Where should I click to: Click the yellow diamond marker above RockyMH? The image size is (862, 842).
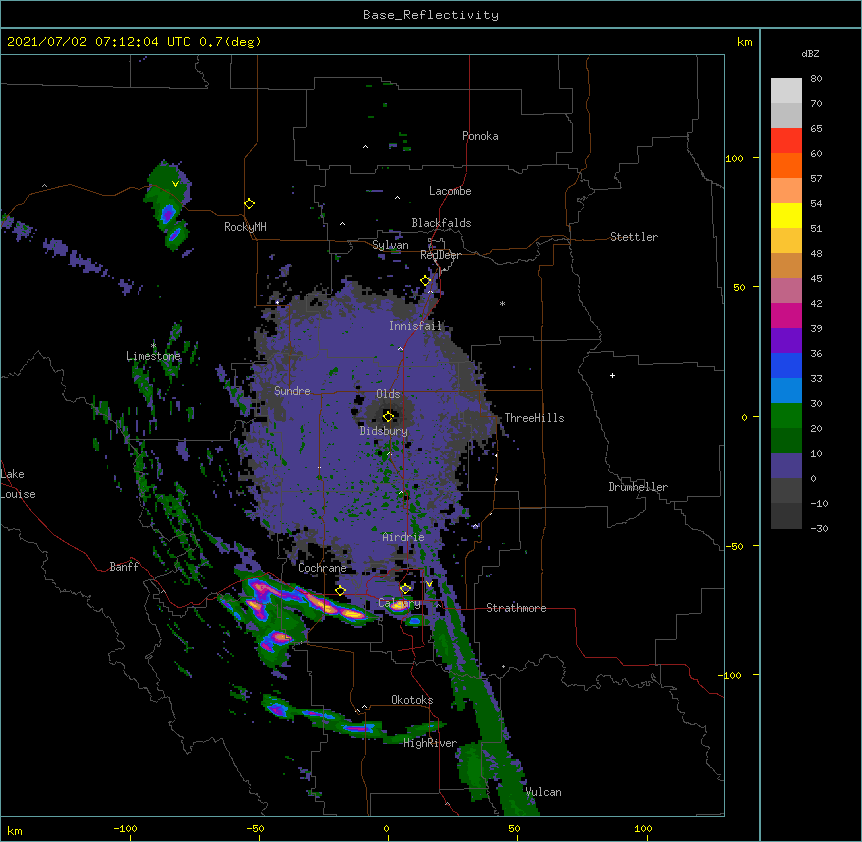(x=249, y=204)
